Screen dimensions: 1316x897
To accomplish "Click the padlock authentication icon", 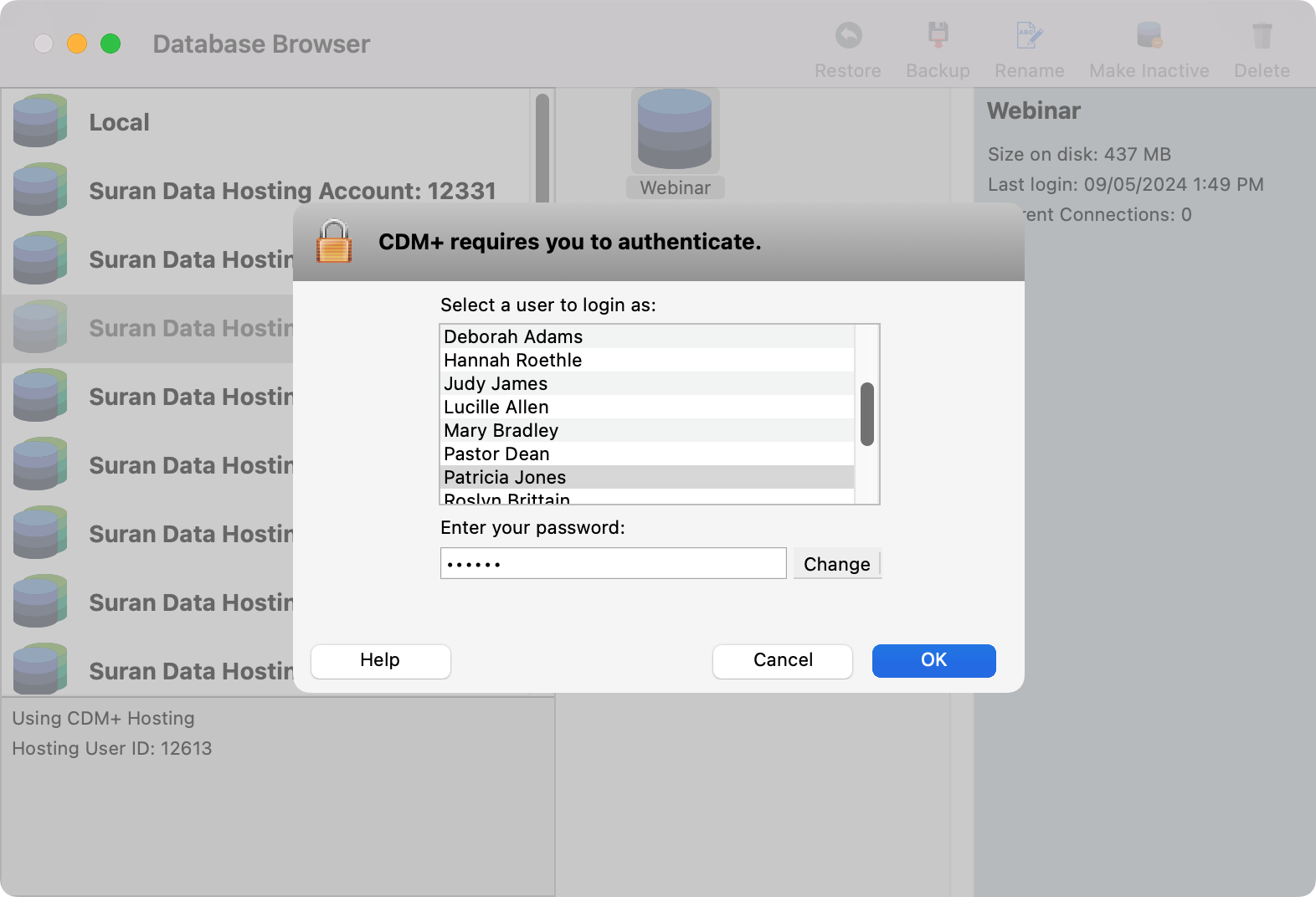I will pos(333,242).
